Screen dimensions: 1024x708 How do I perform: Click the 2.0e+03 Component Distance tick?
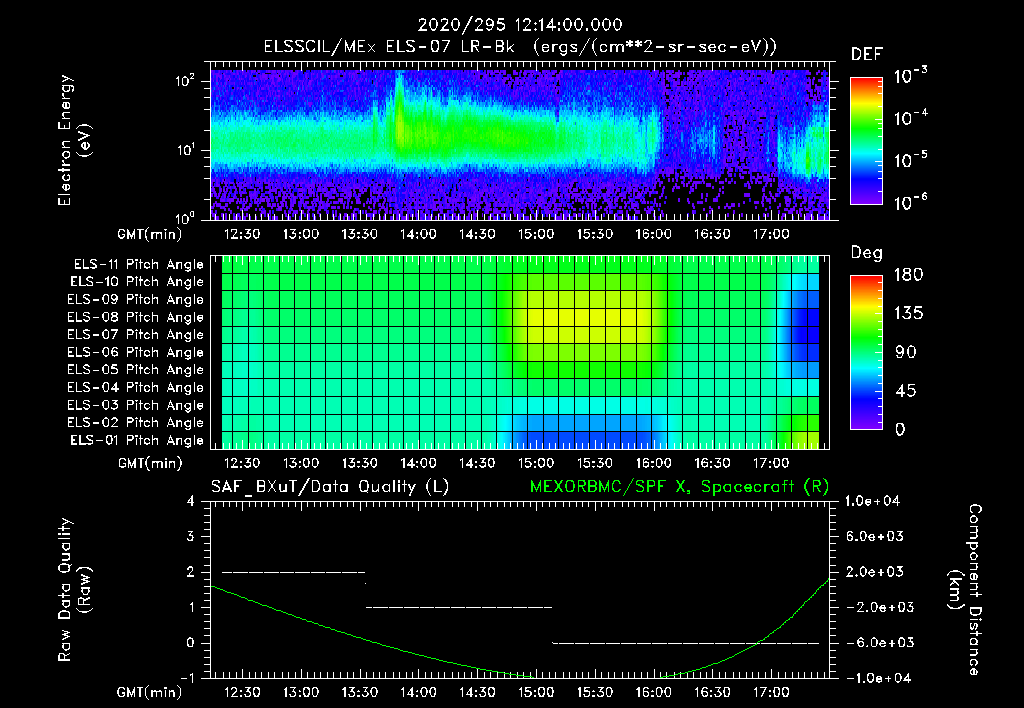click(875, 572)
